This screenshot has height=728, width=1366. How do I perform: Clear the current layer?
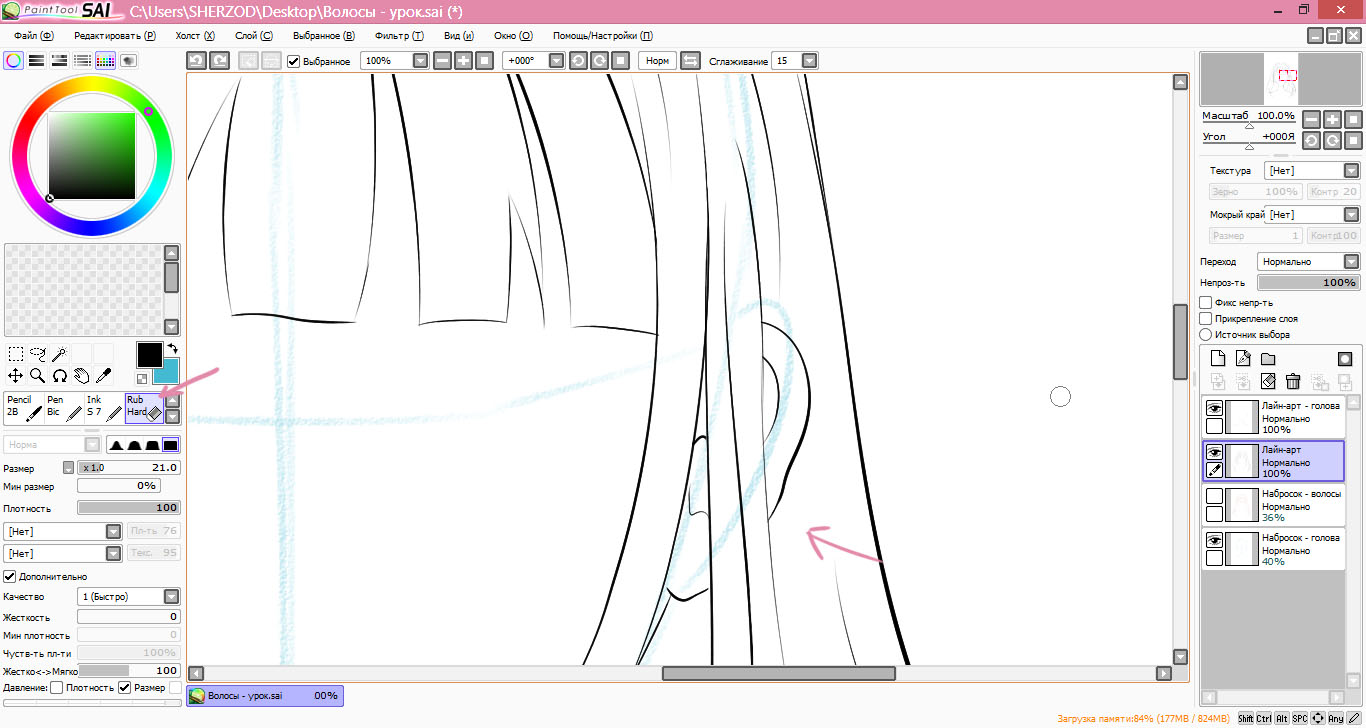pyautogui.click(x=1268, y=382)
